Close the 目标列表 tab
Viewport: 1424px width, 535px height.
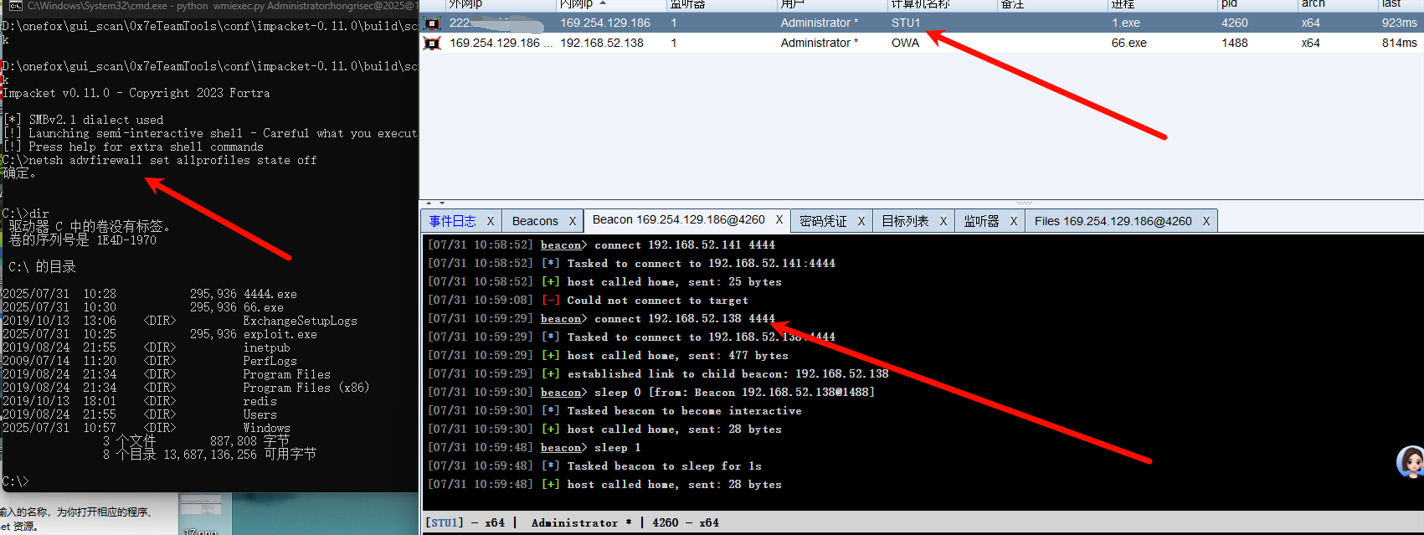coord(943,221)
